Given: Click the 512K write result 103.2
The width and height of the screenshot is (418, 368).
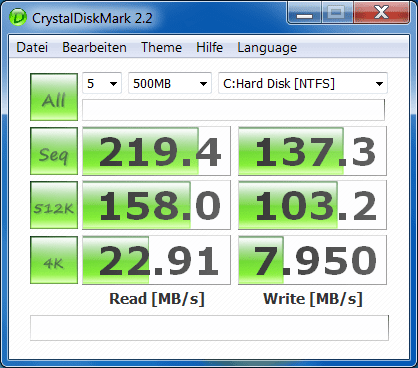Looking at the screenshot, I should 312,205.
